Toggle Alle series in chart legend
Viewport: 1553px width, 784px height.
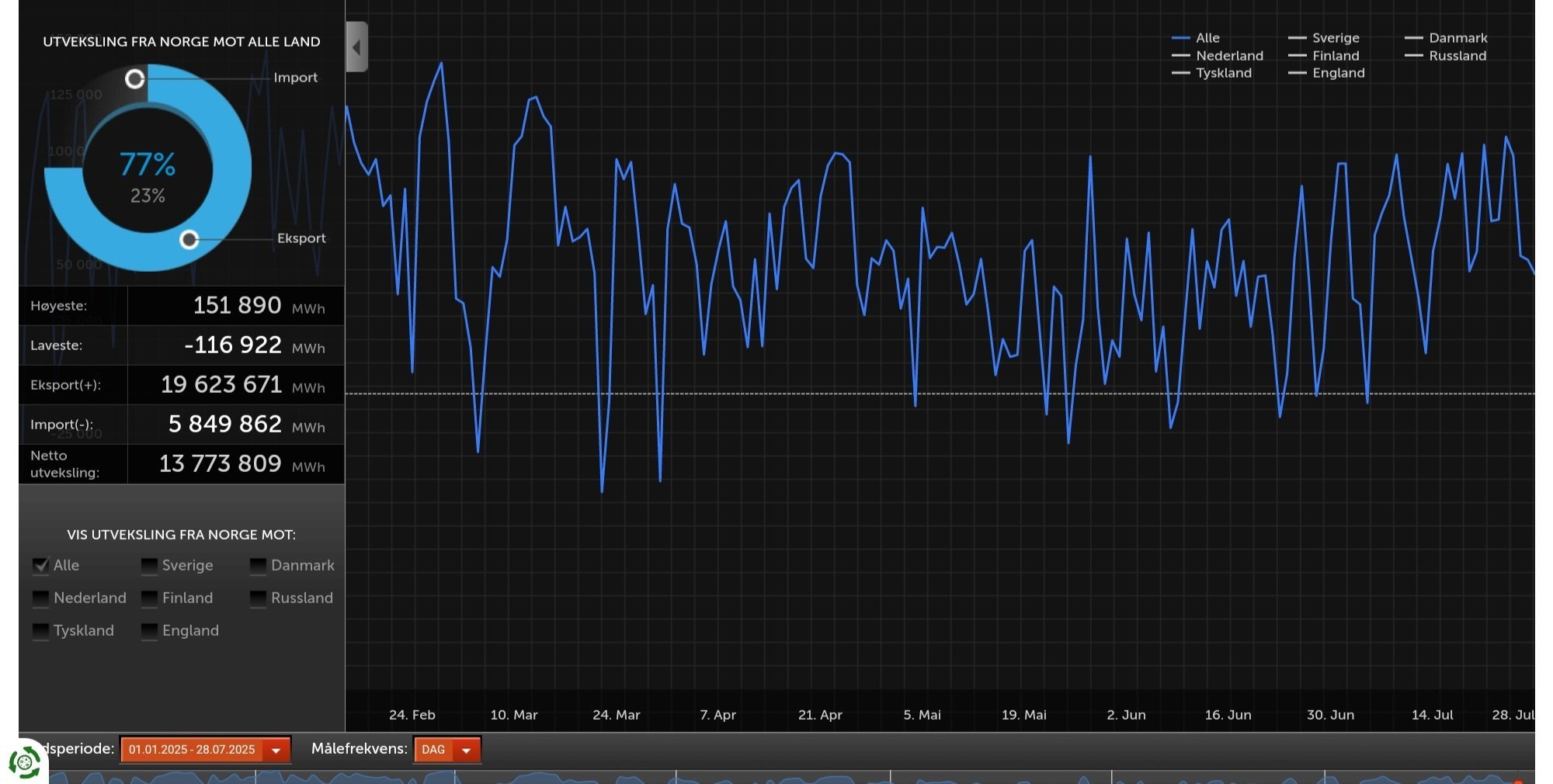[1196, 38]
